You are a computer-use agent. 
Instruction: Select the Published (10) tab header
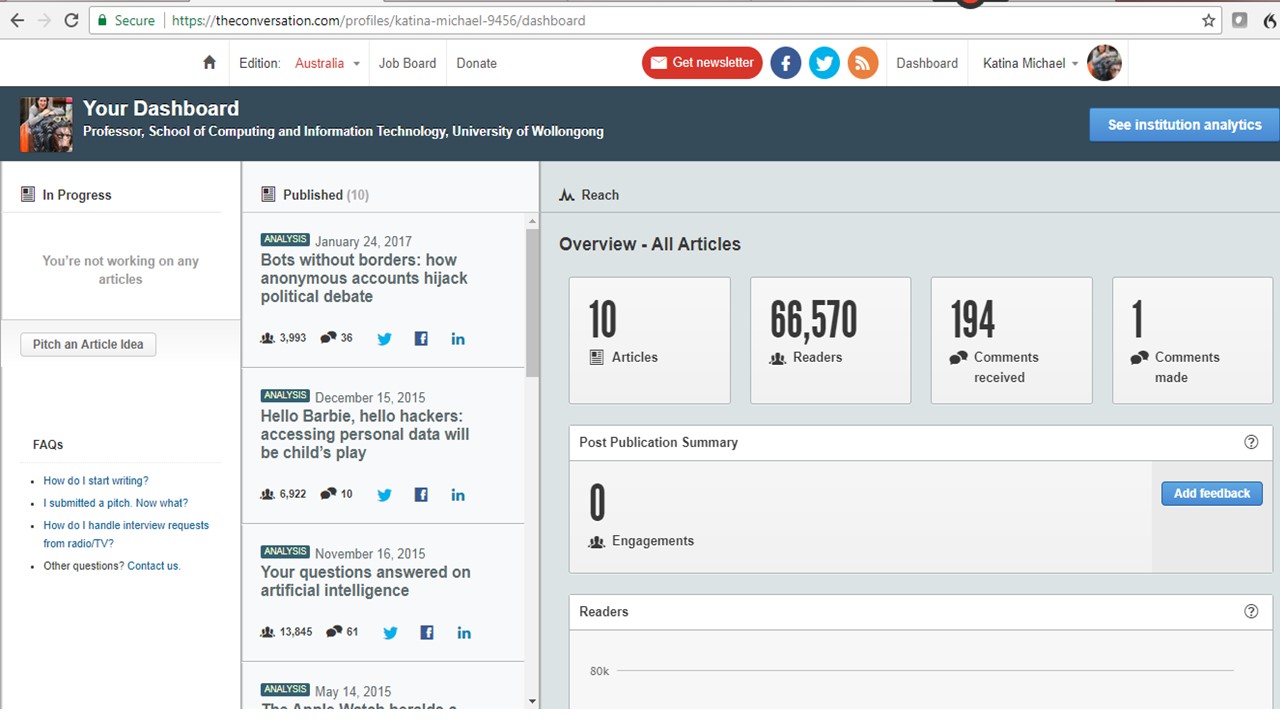point(315,195)
